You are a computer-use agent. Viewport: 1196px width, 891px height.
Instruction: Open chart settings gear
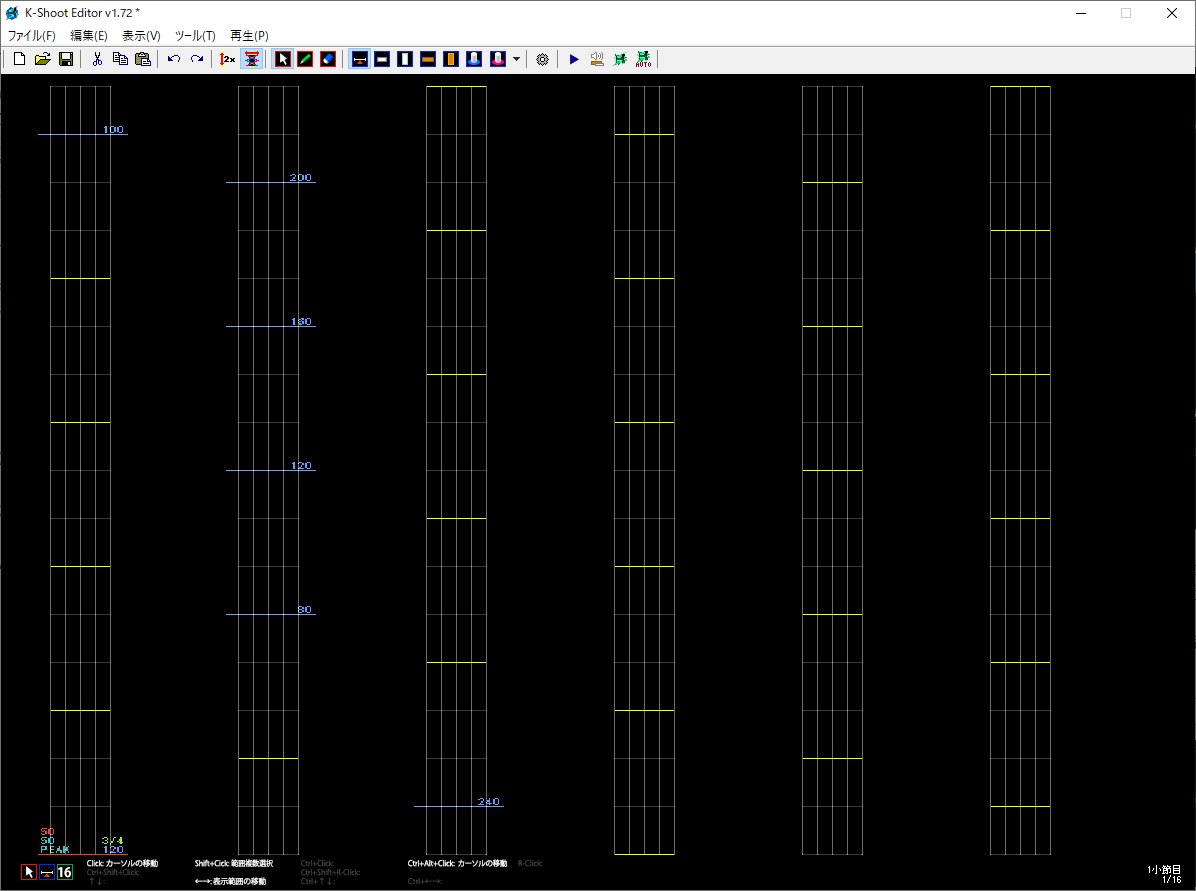pos(542,59)
